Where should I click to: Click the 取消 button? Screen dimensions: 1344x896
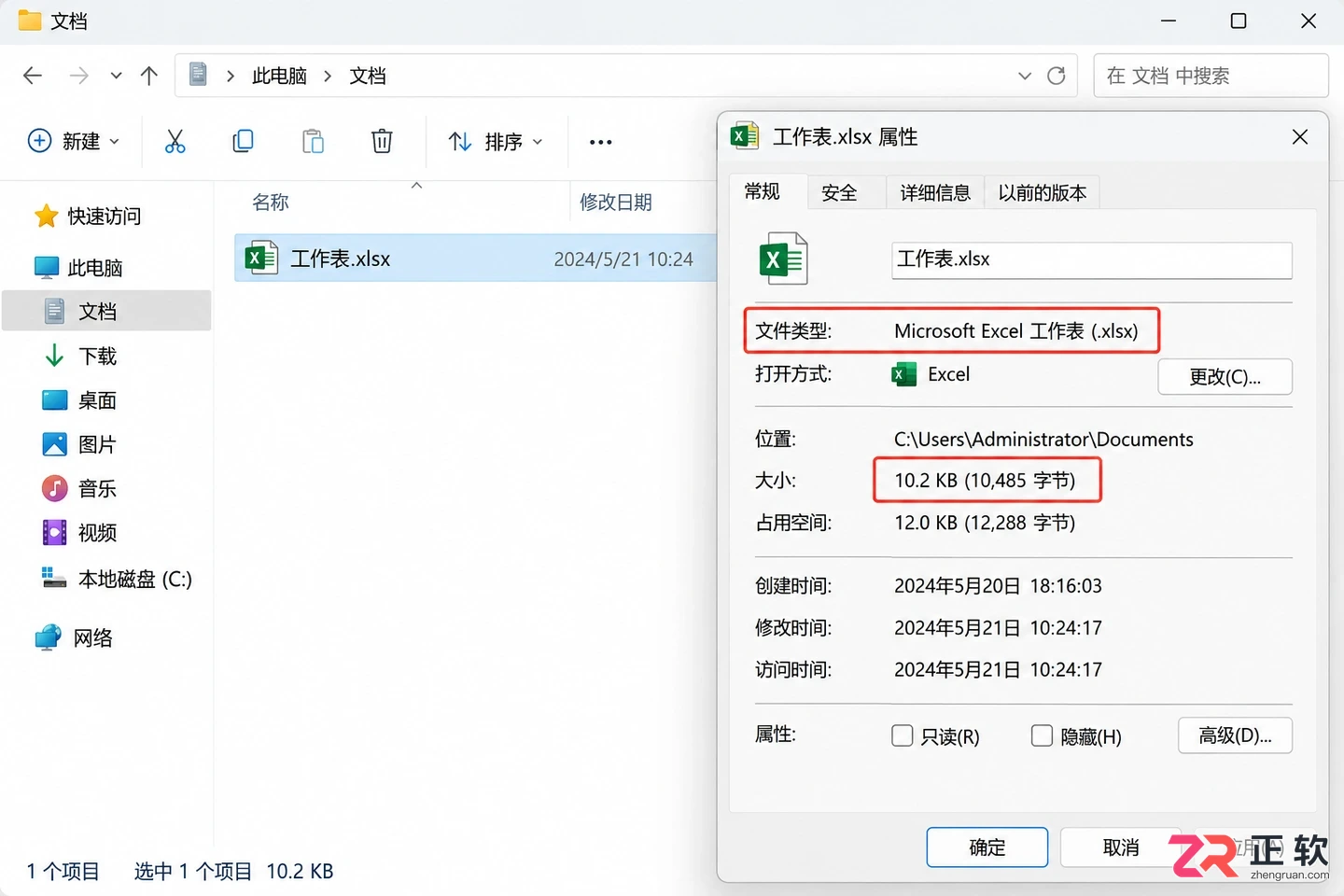click(x=1121, y=847)
